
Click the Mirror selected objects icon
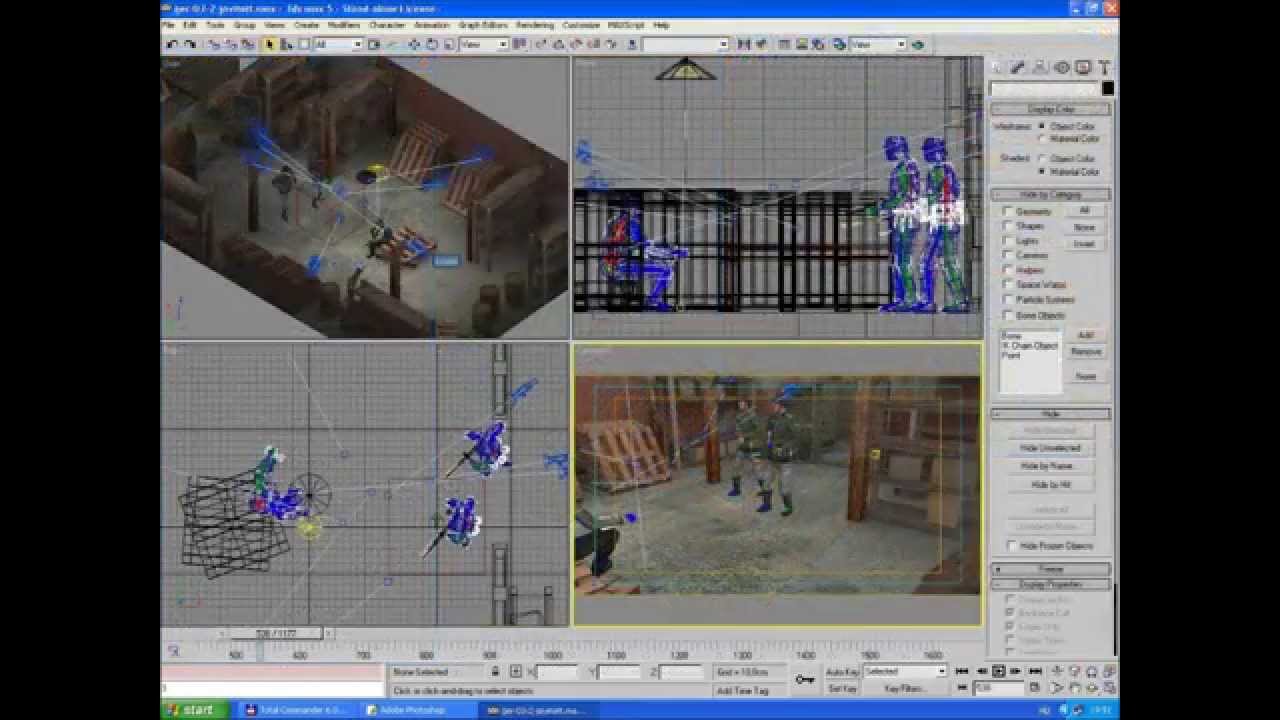744,45
